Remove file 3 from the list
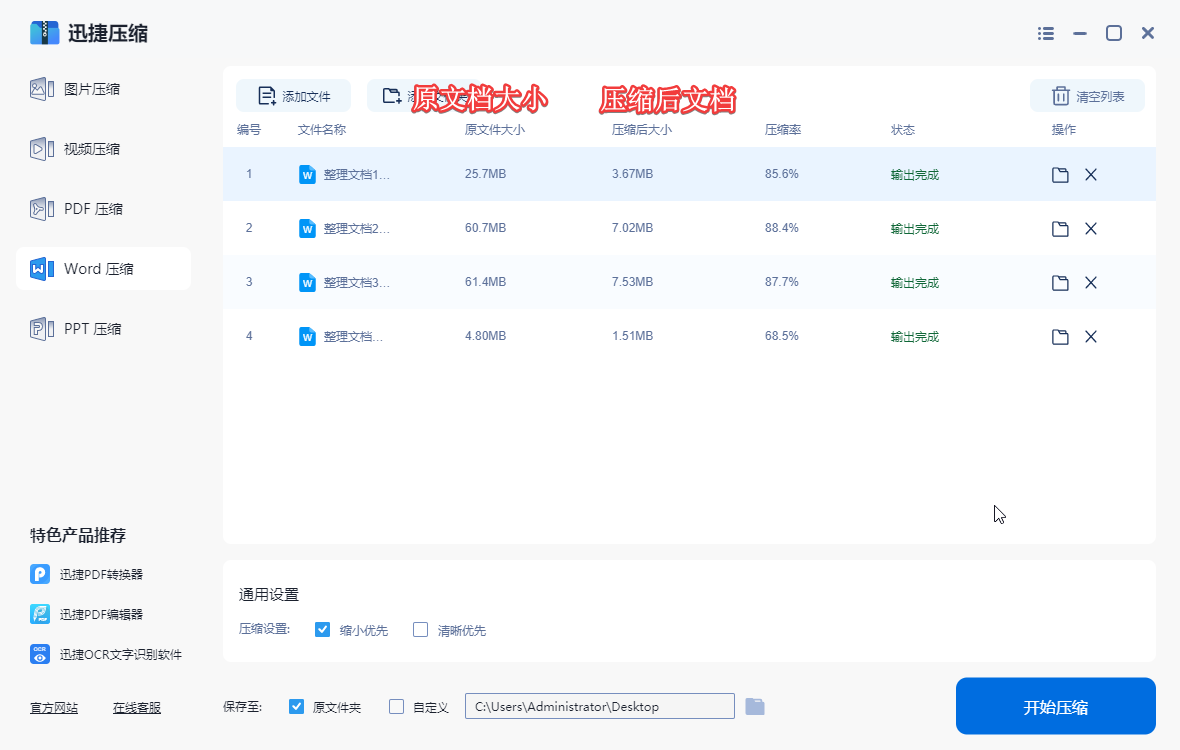Image resolution: width=1180 pixels, height=750 pixels. [1090, 283]
